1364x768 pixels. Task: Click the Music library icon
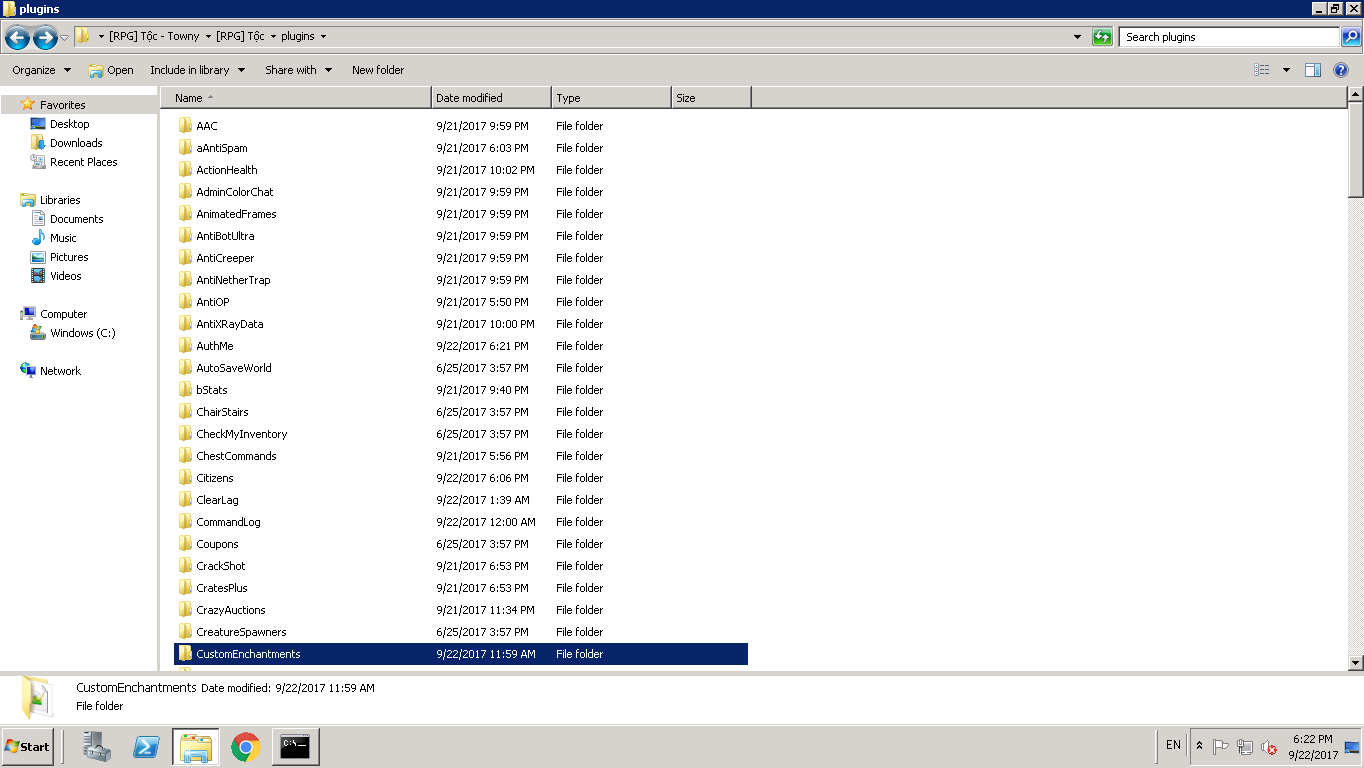coord(38,238)
